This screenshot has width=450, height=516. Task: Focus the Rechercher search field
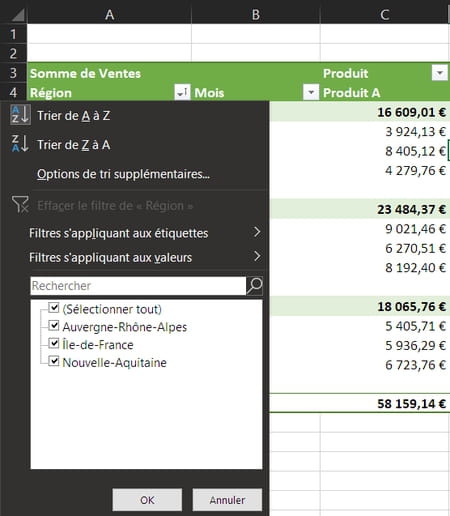coord(138,286)
